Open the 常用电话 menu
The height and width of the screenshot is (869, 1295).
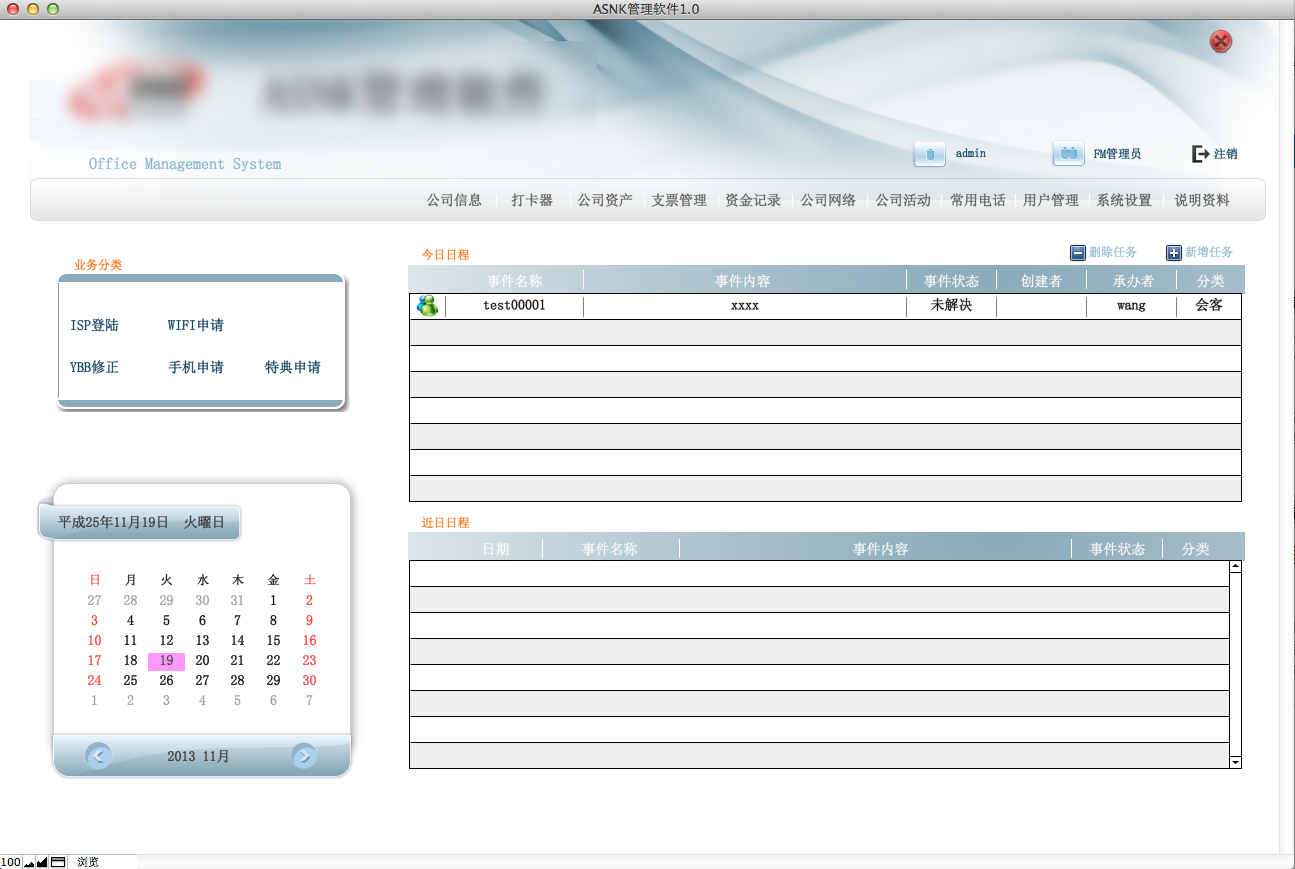click(x=978, y=200)
